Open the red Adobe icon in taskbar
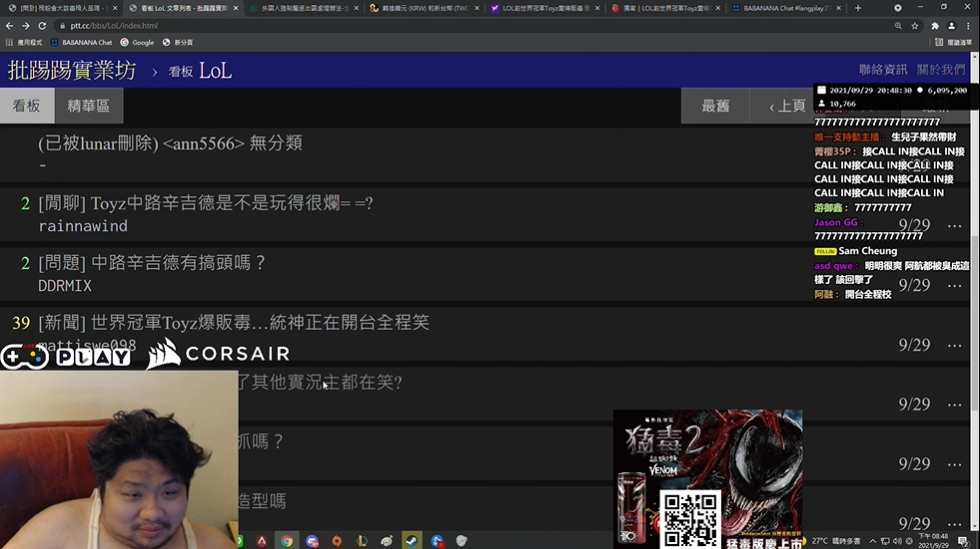Screen dimensions: 980x549 tap(262, 541)
